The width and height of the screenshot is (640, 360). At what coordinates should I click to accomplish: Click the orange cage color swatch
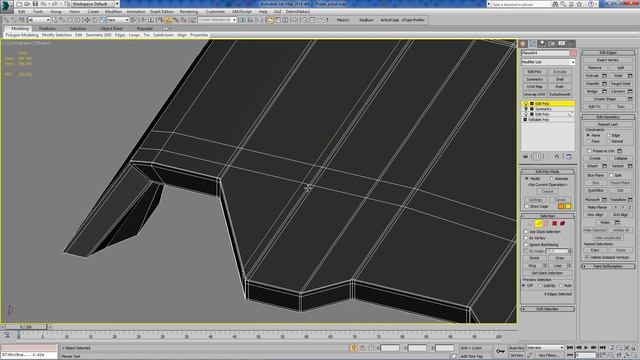(x=561, y=207)
